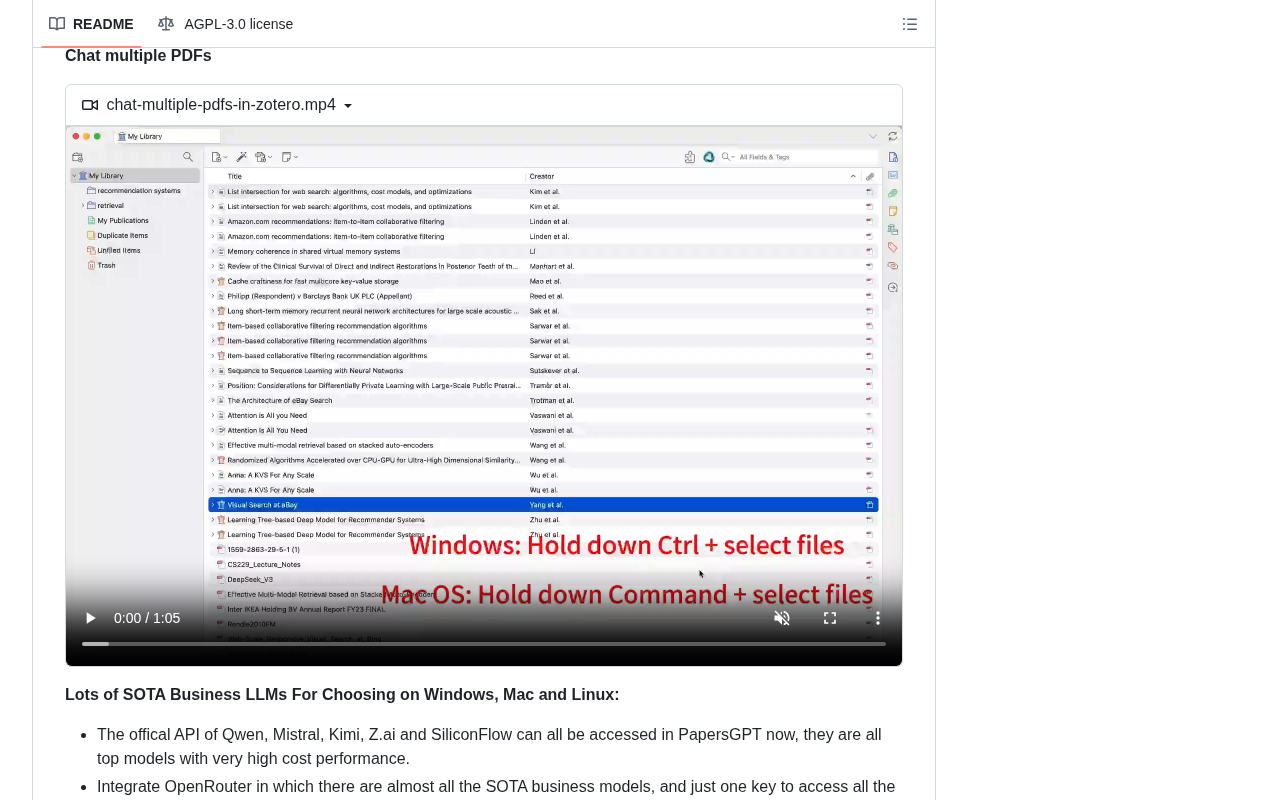
Task: Click the 'Chat multiple PDFs' heading
Action: point(138,56)
